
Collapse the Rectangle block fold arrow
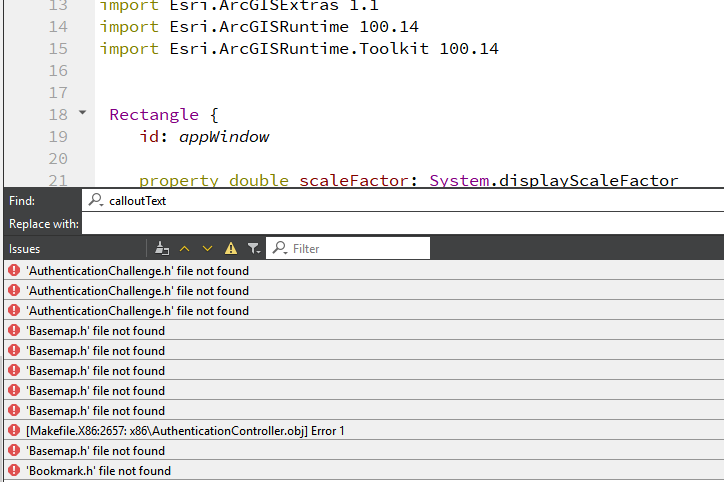83,113
